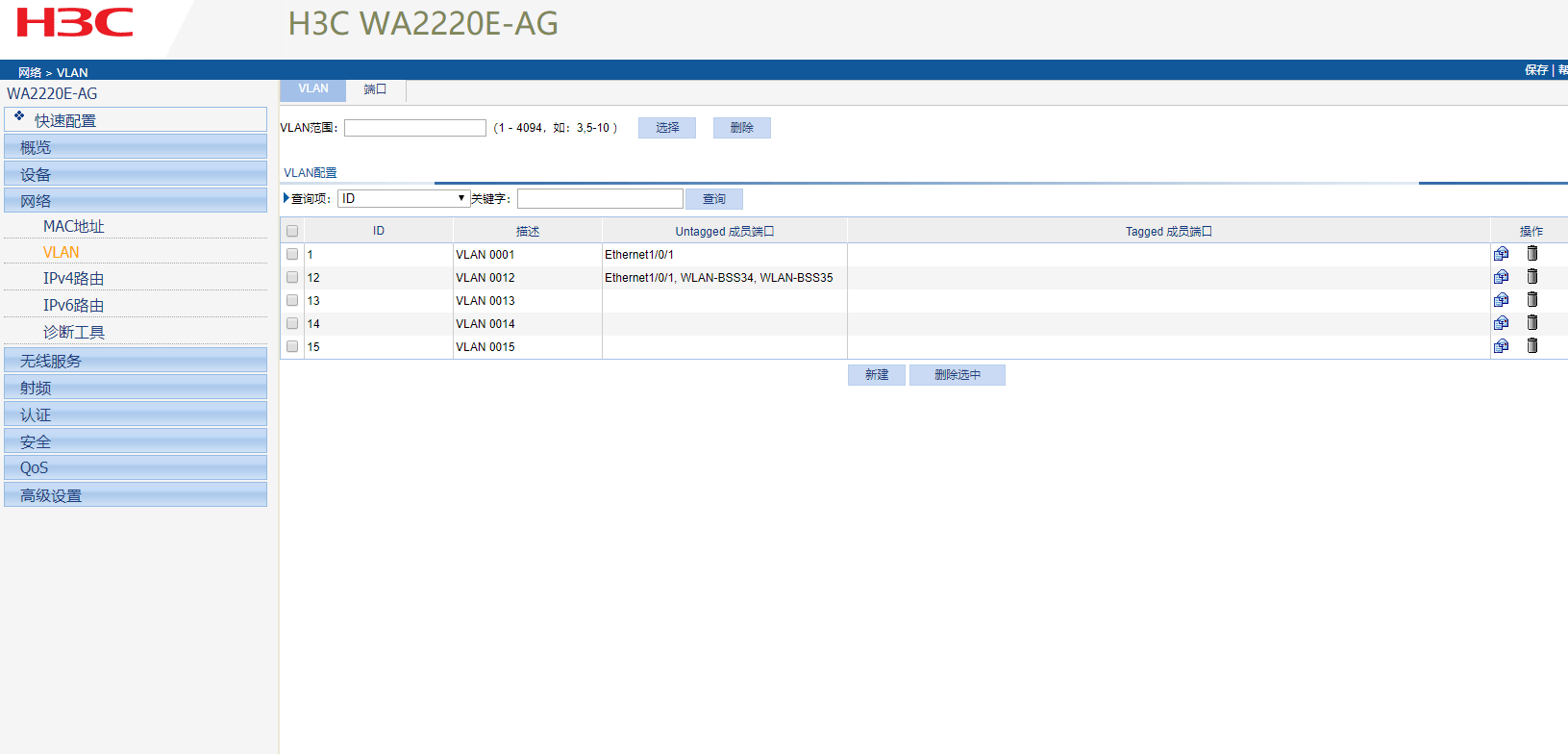The width and height of the screenshot is (1568, 754).
Task: Click trash icon for VLAN 12
Action: coord(1532,277)
